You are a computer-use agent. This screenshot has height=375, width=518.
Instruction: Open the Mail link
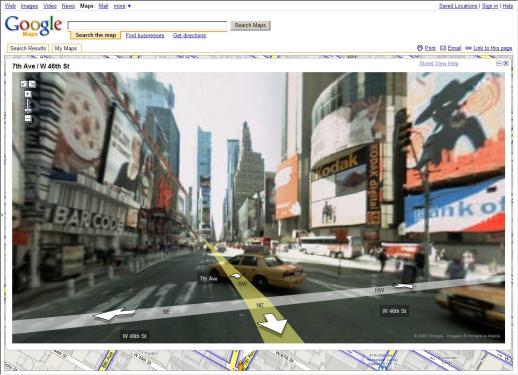[x=103, y=6]
